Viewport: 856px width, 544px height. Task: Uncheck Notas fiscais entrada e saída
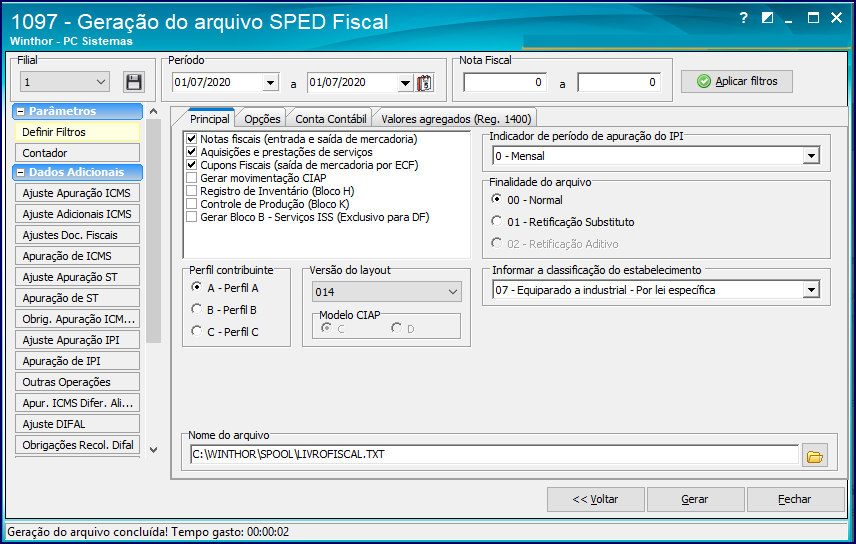[x=192, y=139]
